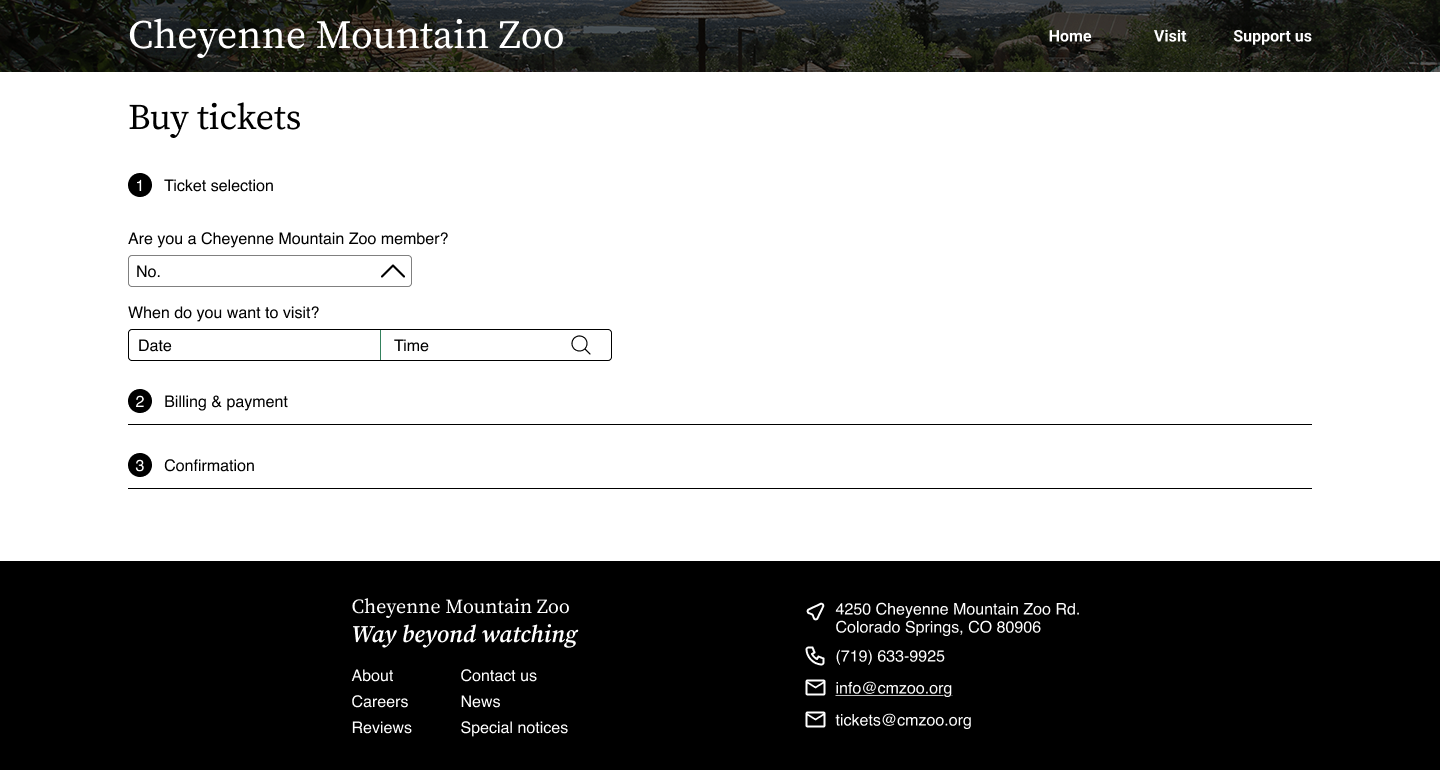The height and width of the screenshot is (770, 1440).
Task: Click the location arrow icon beside the address
Action: [x=815, y=611]
